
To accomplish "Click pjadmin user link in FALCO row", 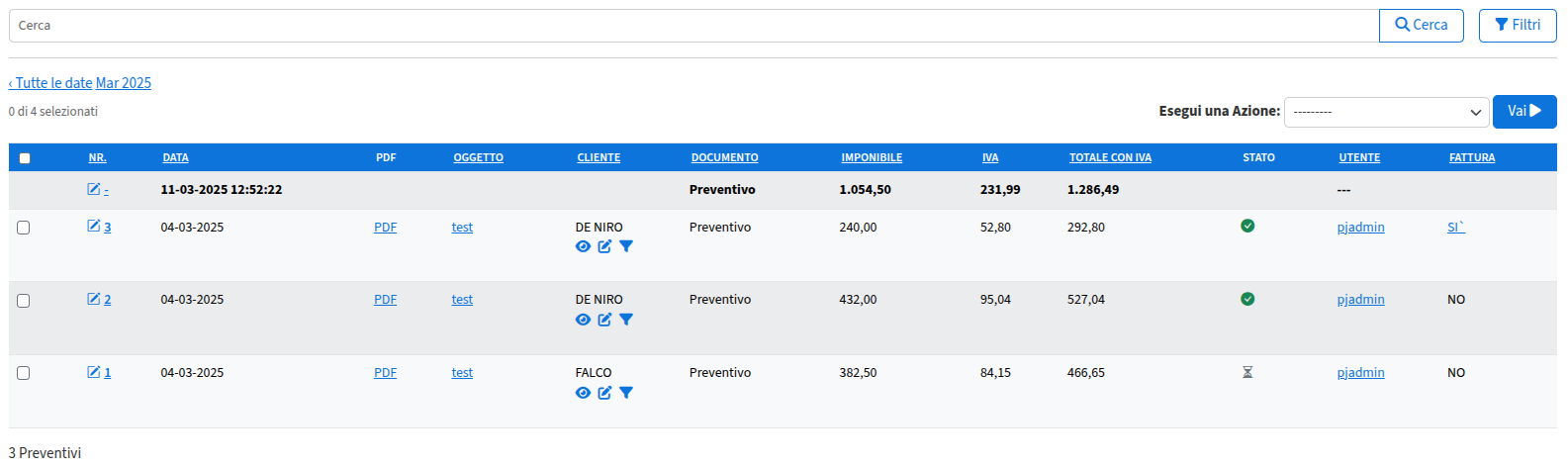I will point(1360,372).
